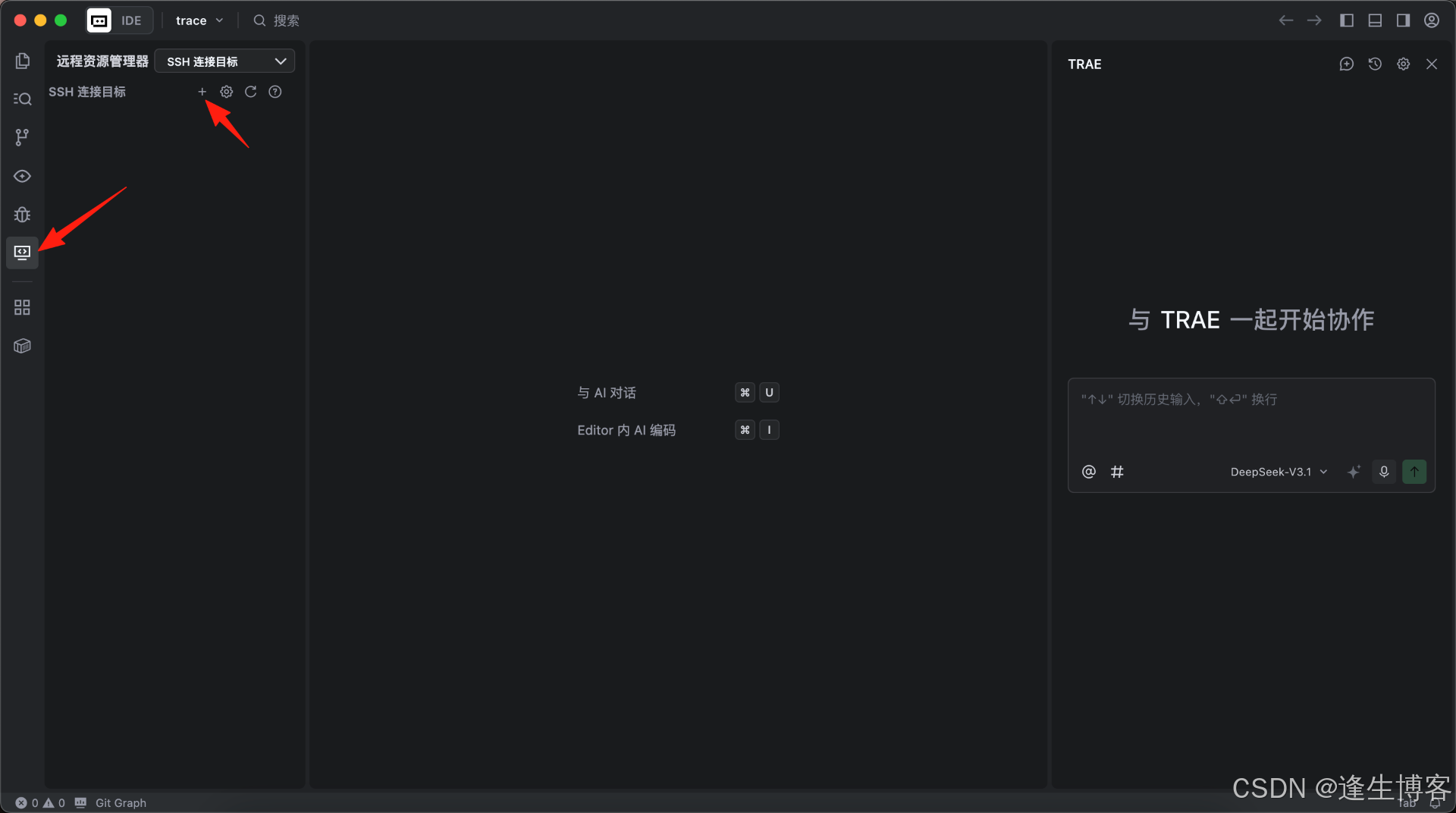1456x813 pixels.
Task: Switch mode using the IDE button
Action: (x=131, y=20)
